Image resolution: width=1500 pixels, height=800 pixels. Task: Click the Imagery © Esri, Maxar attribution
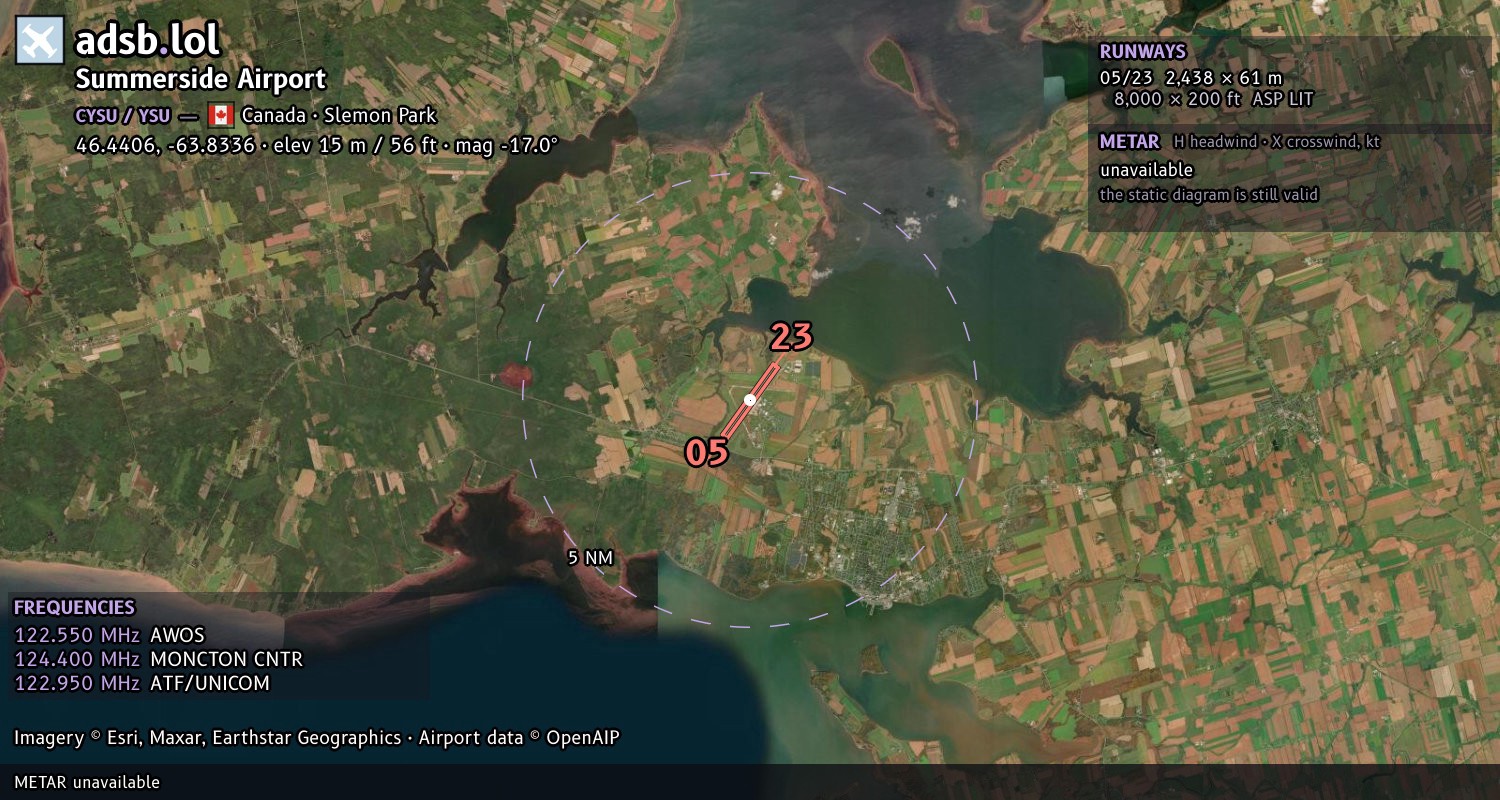[x=207, y=738]
